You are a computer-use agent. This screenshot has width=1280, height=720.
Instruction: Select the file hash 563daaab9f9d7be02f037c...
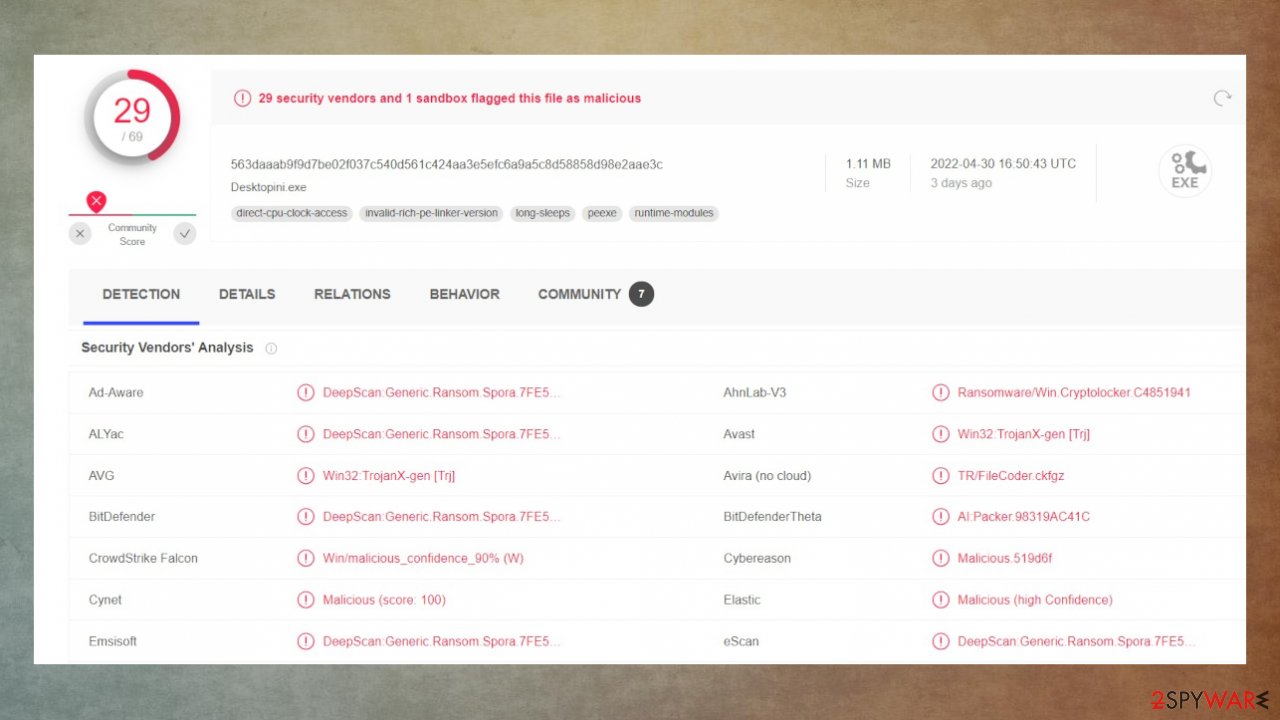pyautogui.click(x=447, y=164)
